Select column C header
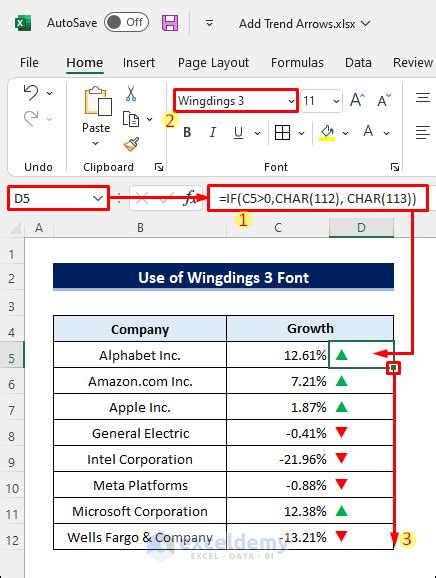The image size is (436, 578). tap(278, 228)
